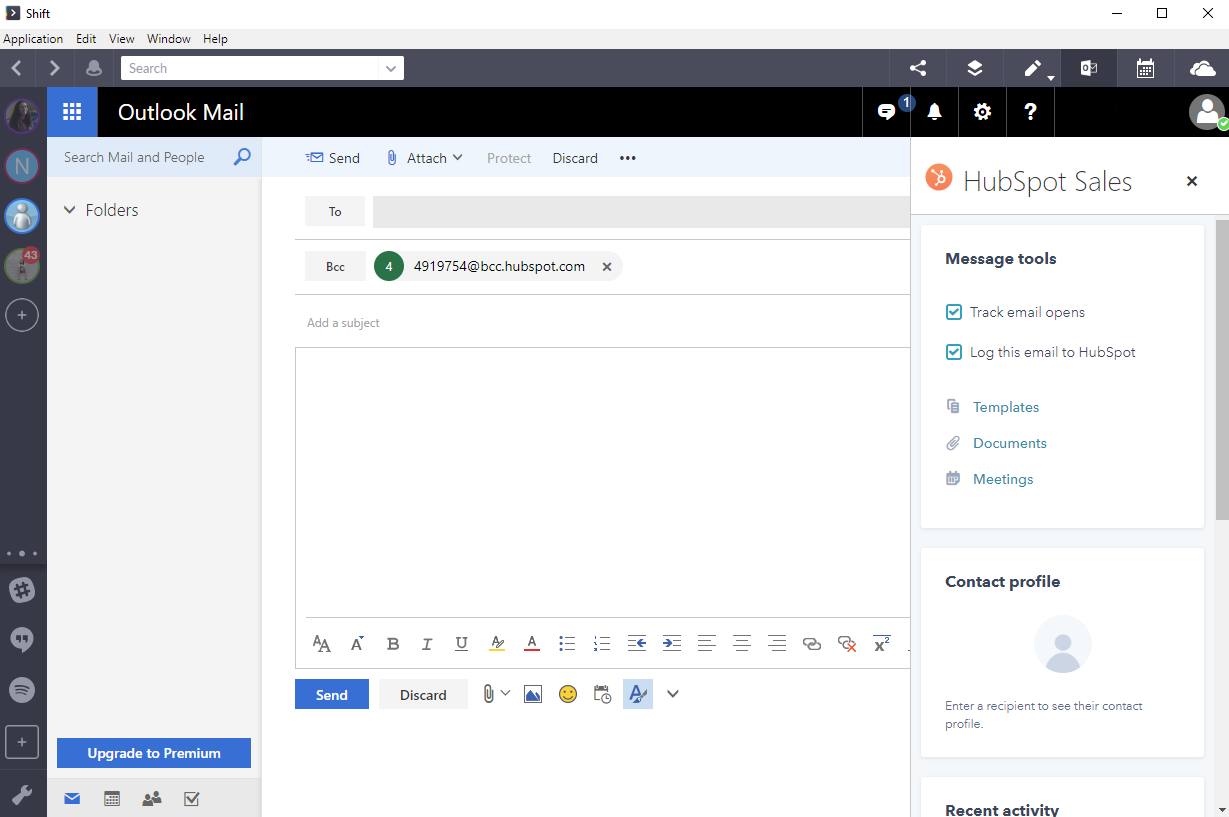Insert a bulleted list
The height and width of the screenshot is (817, 1229).
[567, 644]
